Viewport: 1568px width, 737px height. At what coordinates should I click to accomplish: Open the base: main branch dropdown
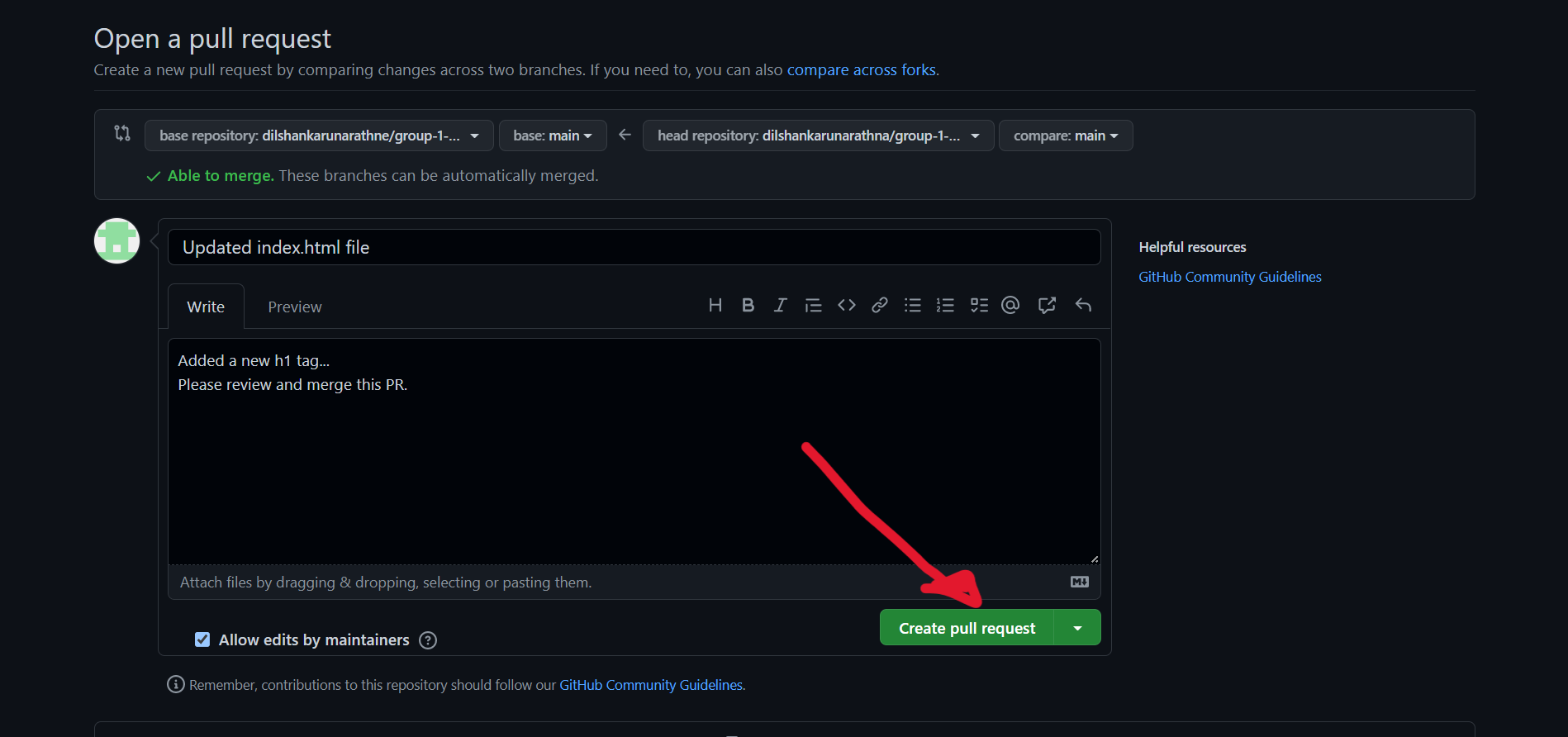(x=553, y=136)
